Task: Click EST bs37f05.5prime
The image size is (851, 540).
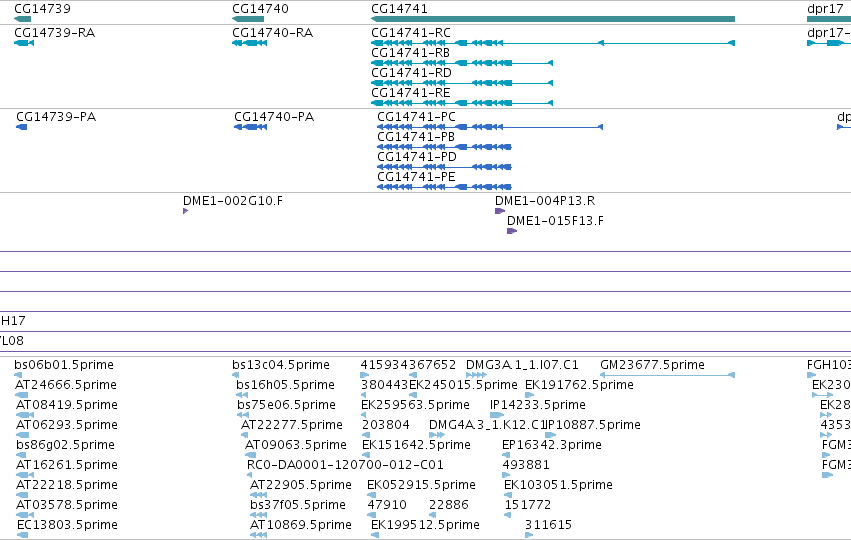Action: (298, 505)
